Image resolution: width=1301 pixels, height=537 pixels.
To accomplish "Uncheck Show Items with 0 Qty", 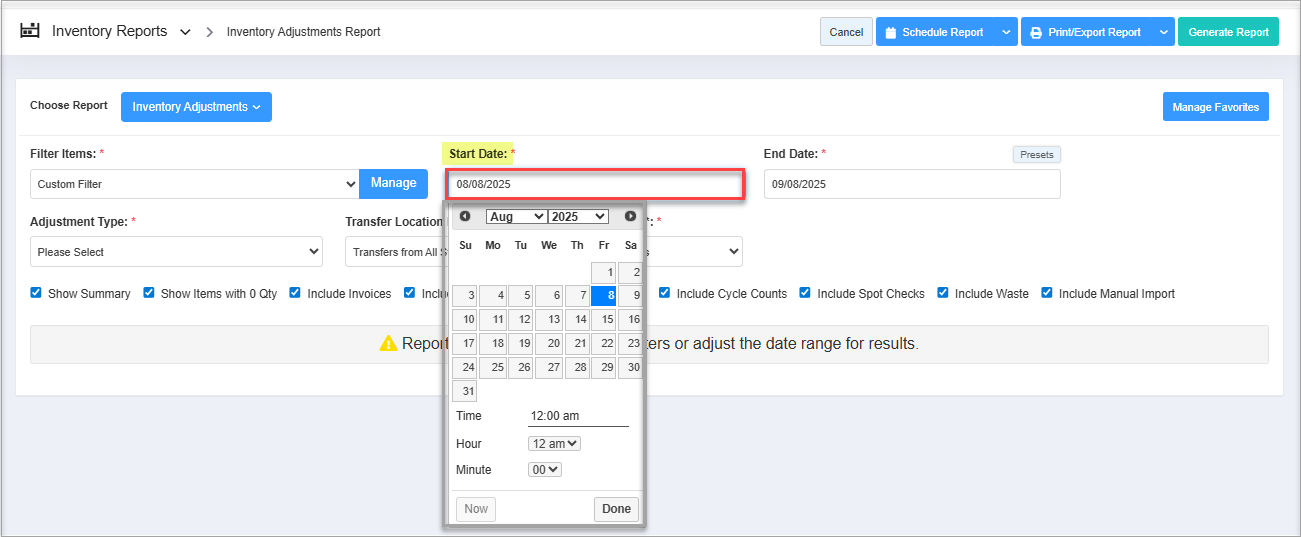I will pos(149,293).
